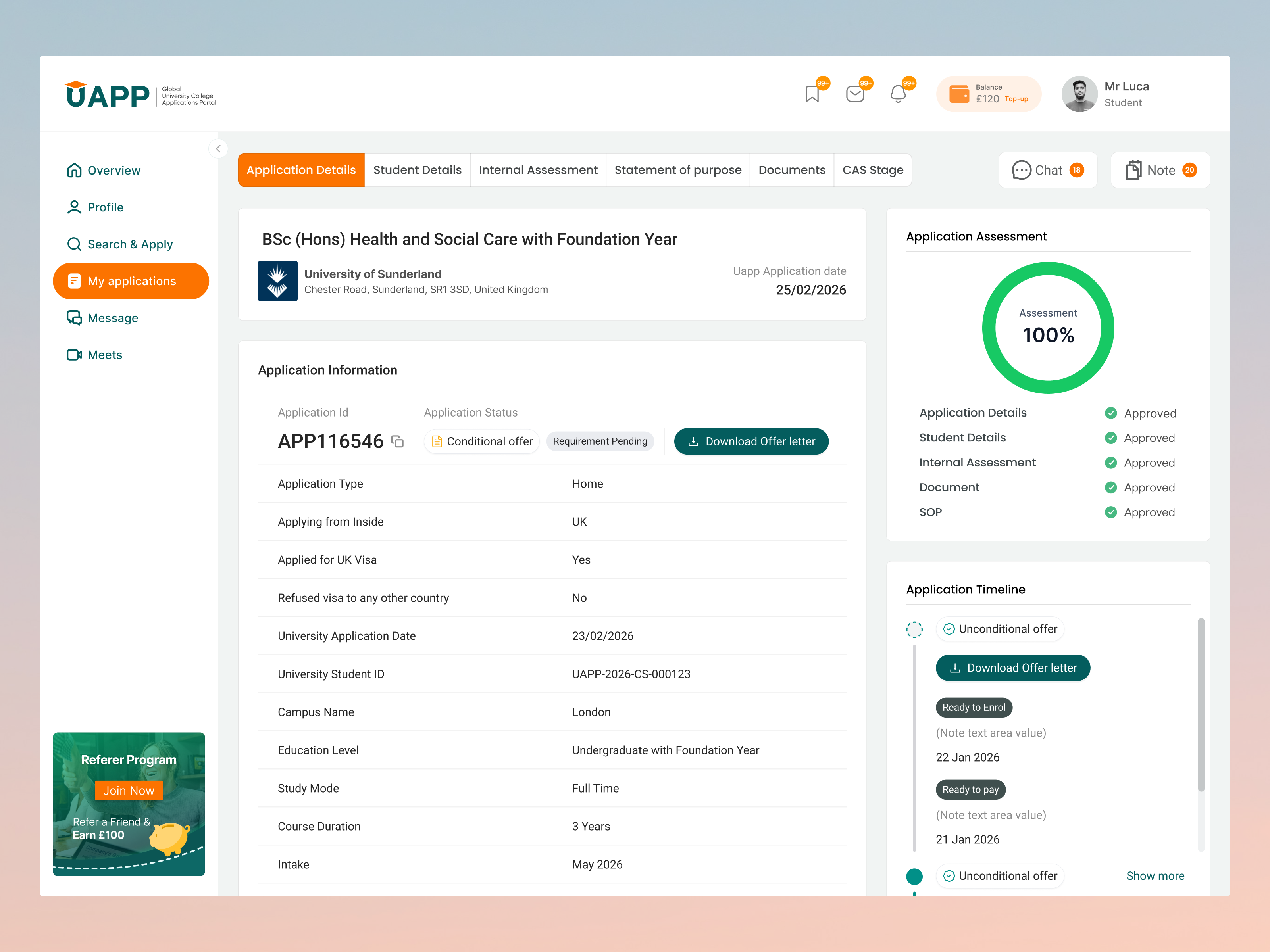Click the Requirement Pending tag

tap(600, 441)
